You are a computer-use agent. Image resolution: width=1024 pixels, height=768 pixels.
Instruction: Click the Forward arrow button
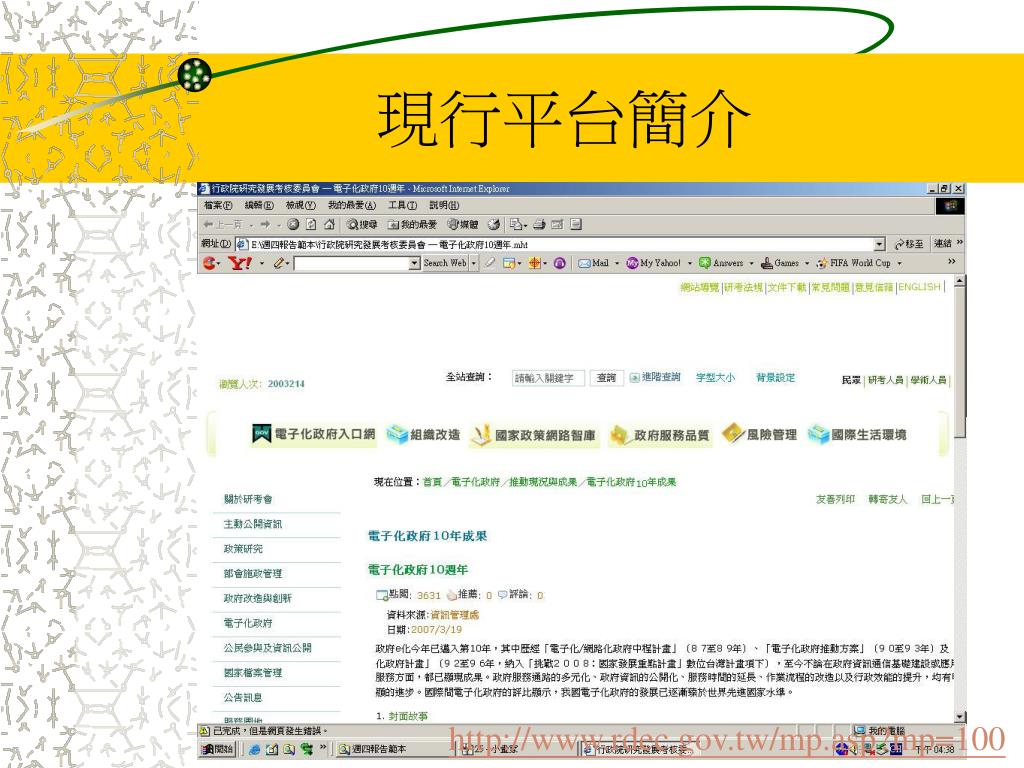(265, 225)
